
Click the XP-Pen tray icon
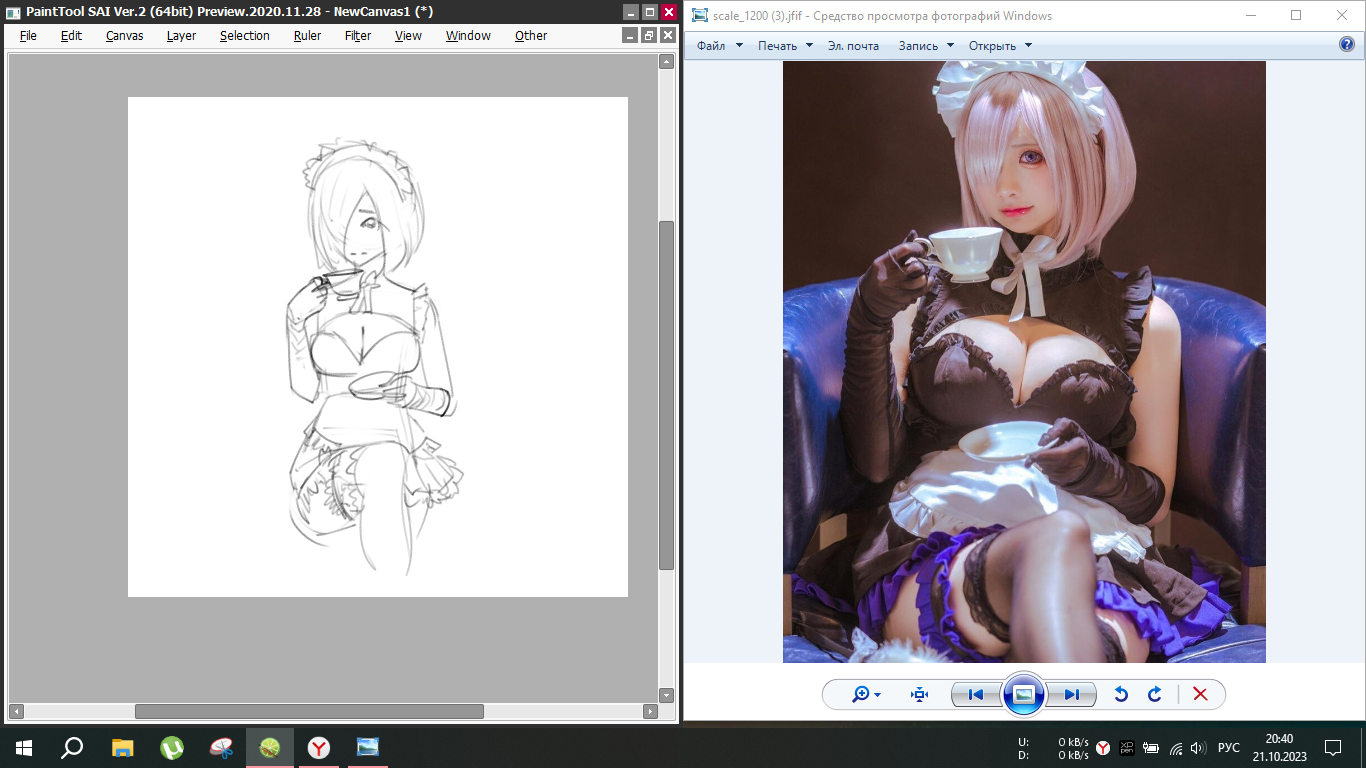pos(1127,748)
